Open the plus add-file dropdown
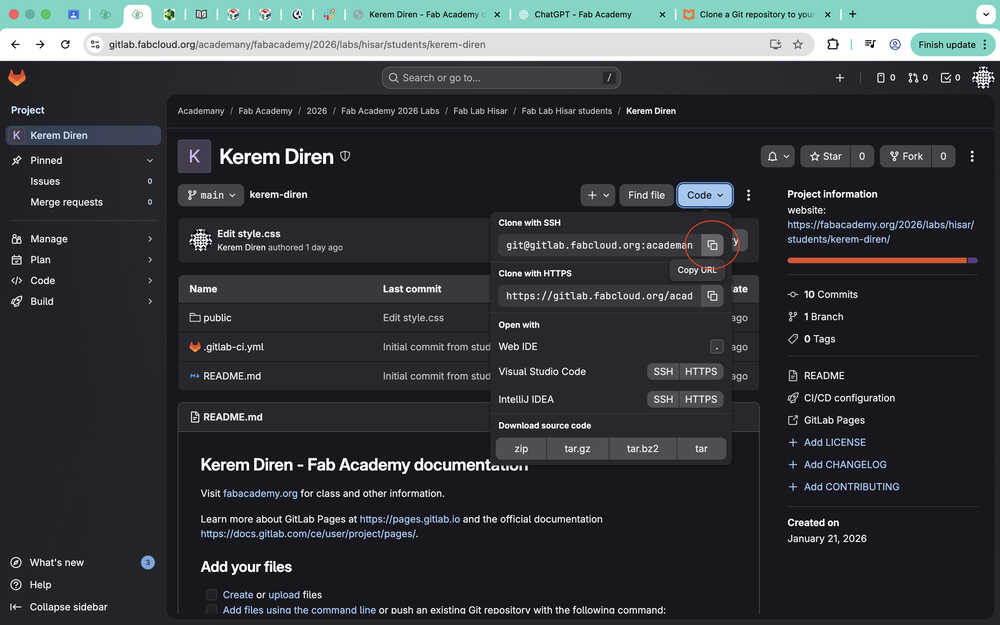This screenshot has width=1000, height=625. point(598,195)
